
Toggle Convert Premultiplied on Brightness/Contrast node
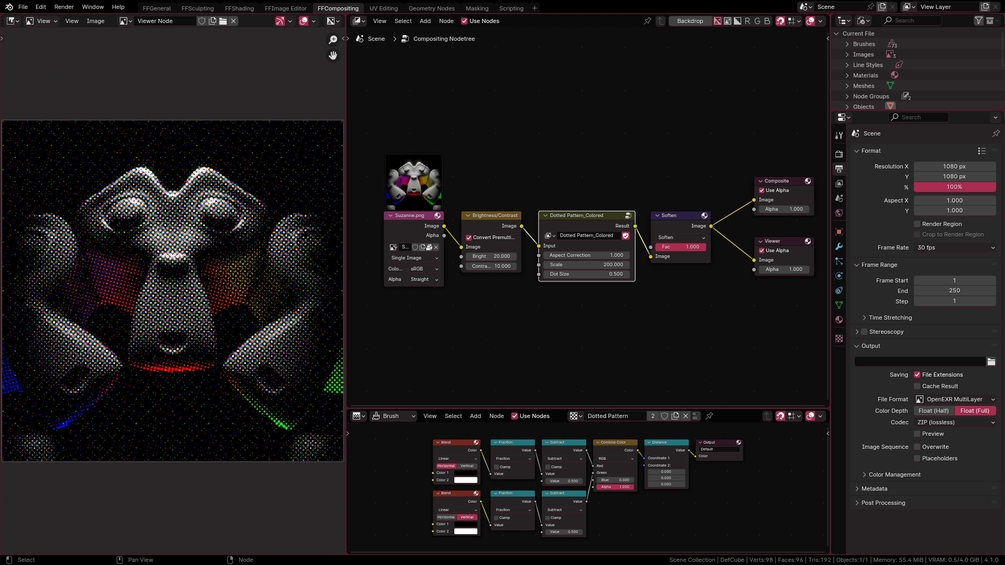point(469,237)
